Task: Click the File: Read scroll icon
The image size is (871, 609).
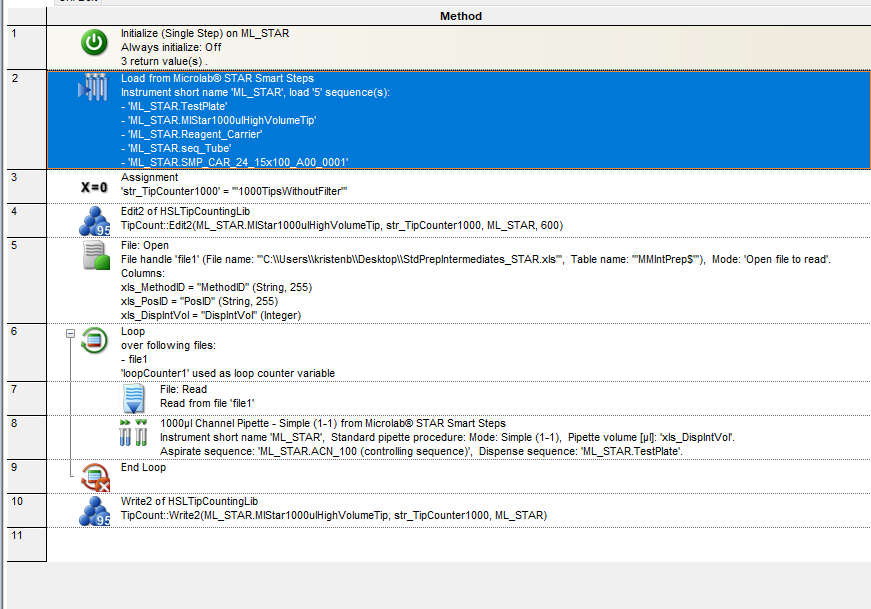Action: click(133, 398)
